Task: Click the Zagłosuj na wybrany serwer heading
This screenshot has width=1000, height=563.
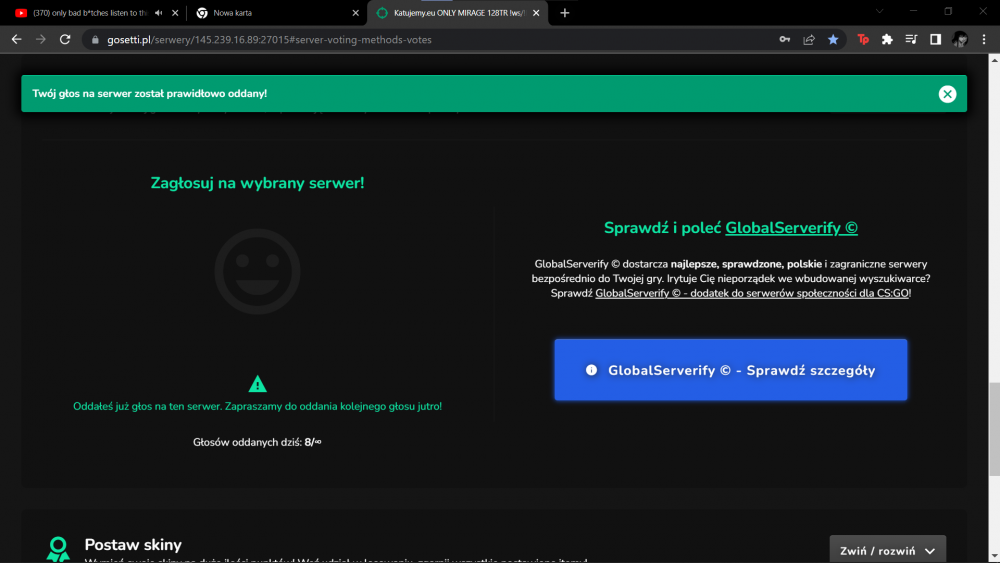Action: [x=257, y=183]
